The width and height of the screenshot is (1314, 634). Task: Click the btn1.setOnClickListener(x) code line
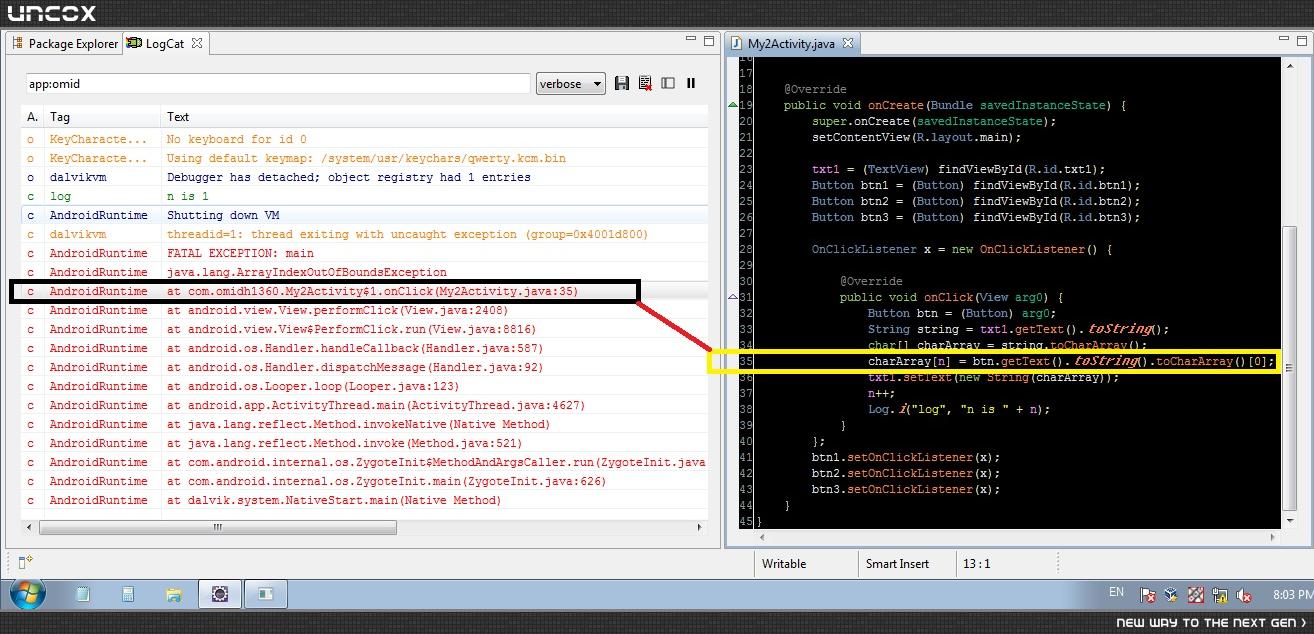pyautogui.click(x=906, y=457)
